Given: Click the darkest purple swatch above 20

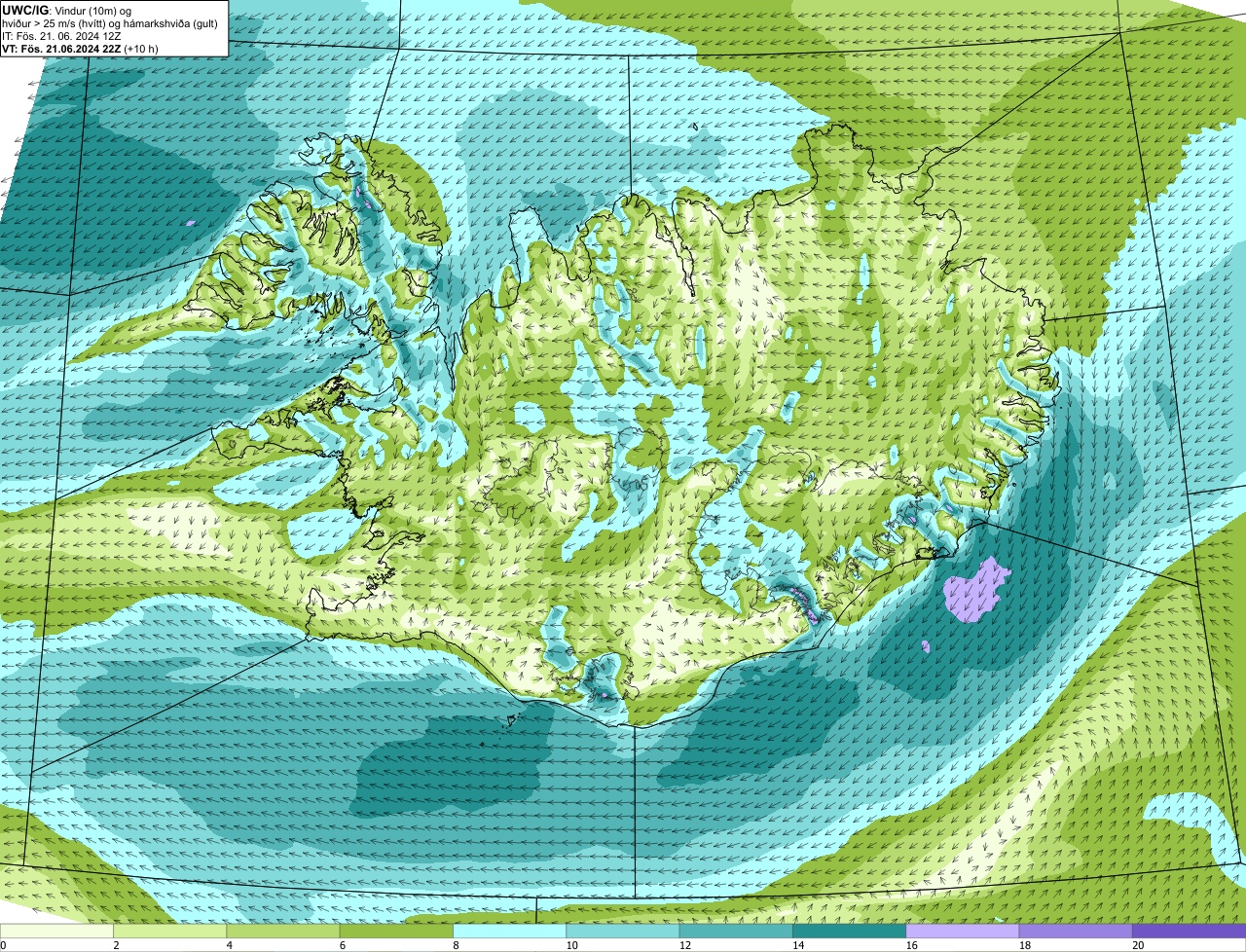Looking at the screenshot, I should click(1190, 931).
